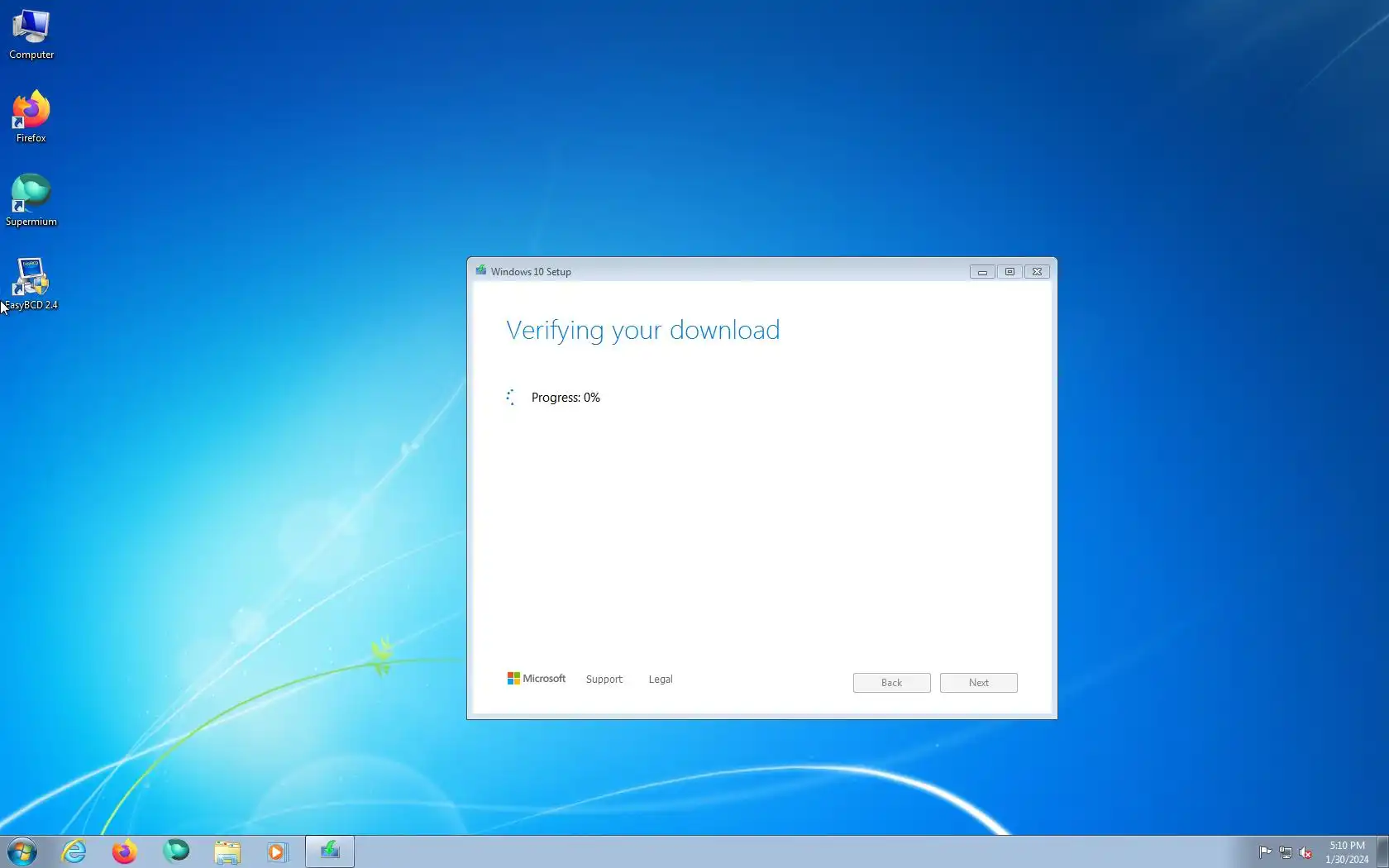Select the EasyBCD 2.4 desktop shortcut
1389x868 pixels.
31,284
